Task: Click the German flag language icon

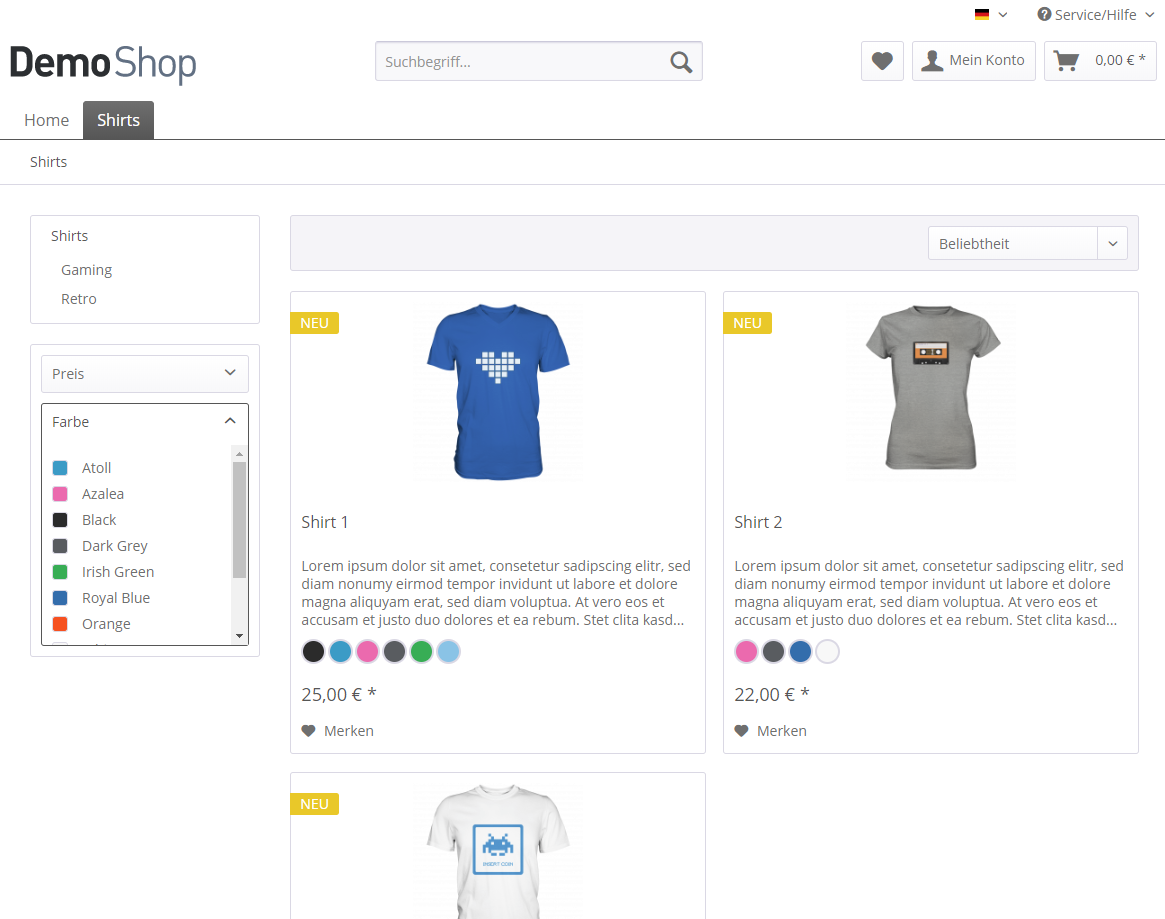Action: pos(982,14)
